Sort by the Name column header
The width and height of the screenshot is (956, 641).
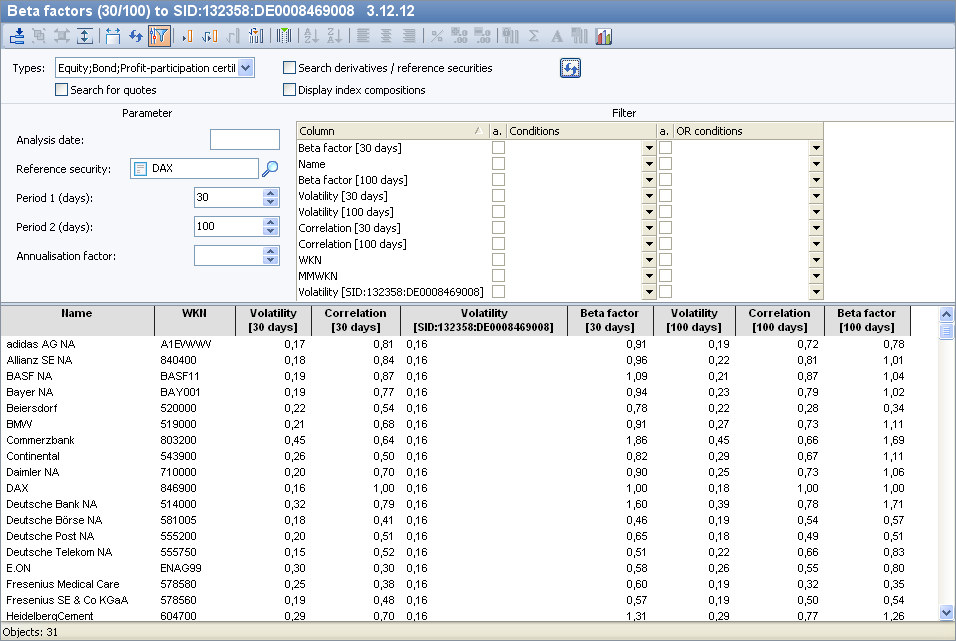pos(77,320)
